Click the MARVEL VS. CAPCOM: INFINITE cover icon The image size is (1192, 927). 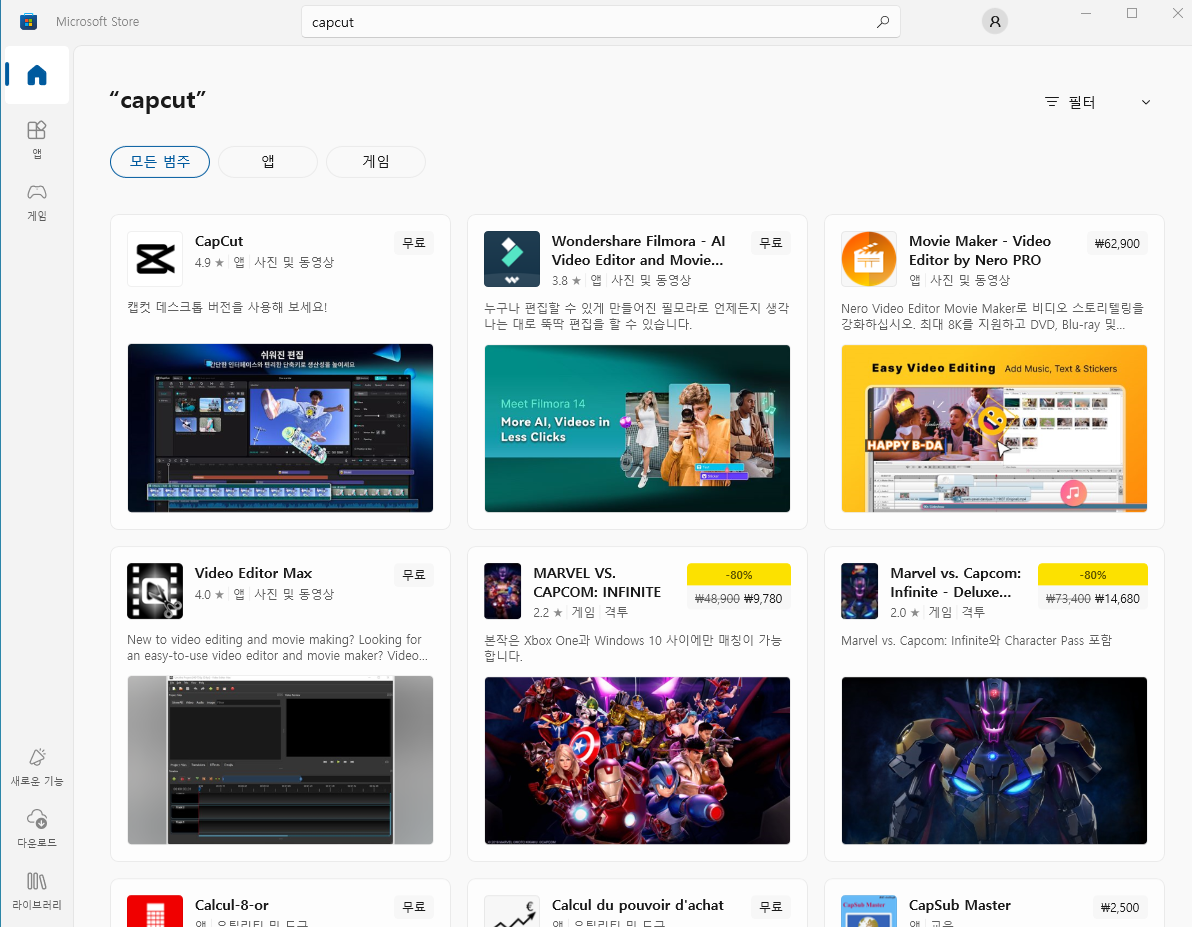[502, 591]
